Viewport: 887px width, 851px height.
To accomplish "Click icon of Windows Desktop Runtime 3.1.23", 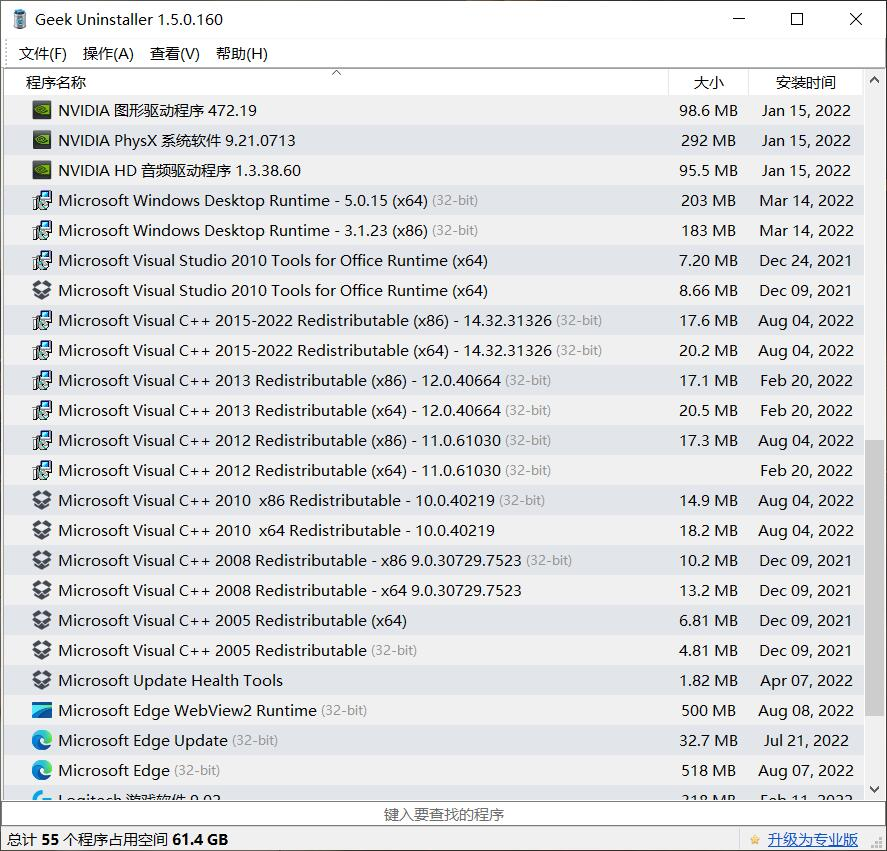I will click(x=42, y=230).
